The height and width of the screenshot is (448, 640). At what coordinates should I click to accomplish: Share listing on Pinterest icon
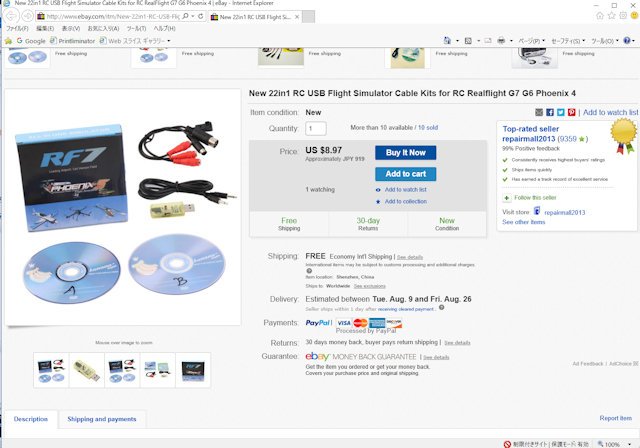pos(571,112)
